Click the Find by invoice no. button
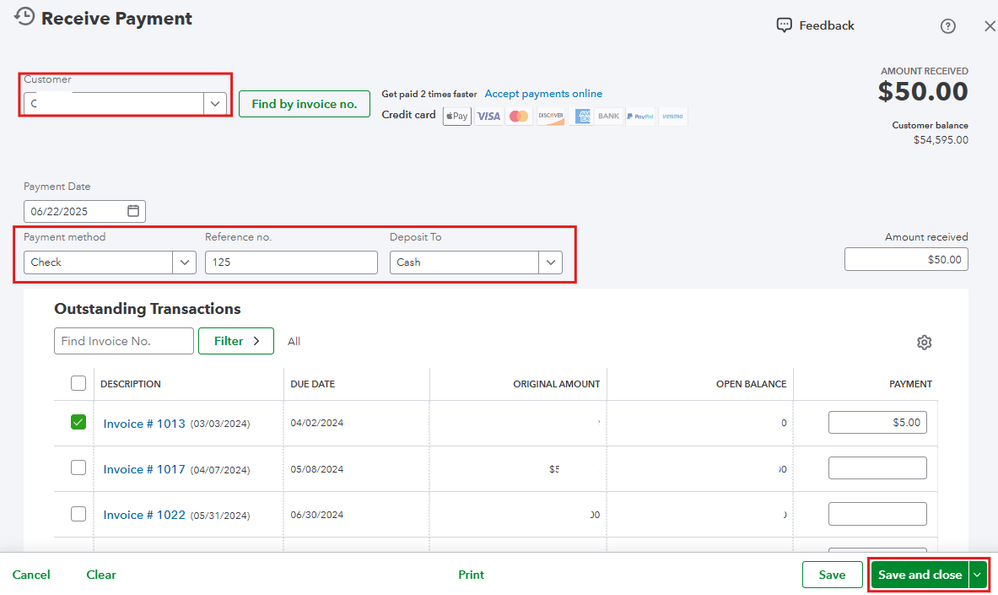This screenshot has height=595, width=998. click(304, 104)
